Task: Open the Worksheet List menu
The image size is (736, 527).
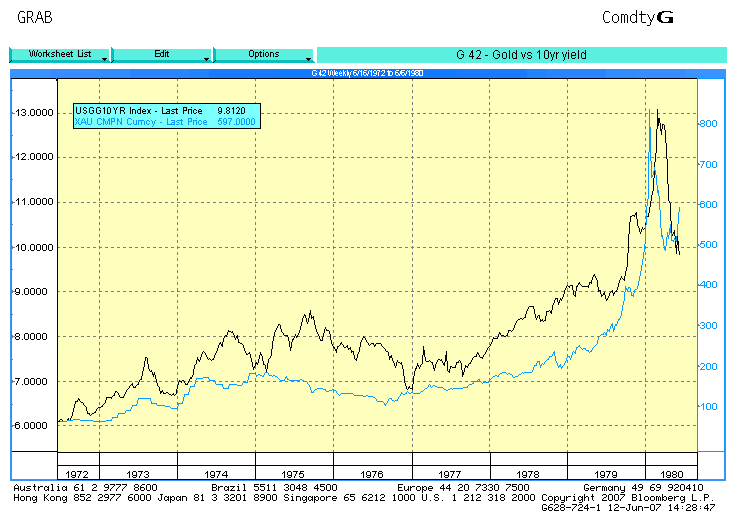Action: coord(59,55)
